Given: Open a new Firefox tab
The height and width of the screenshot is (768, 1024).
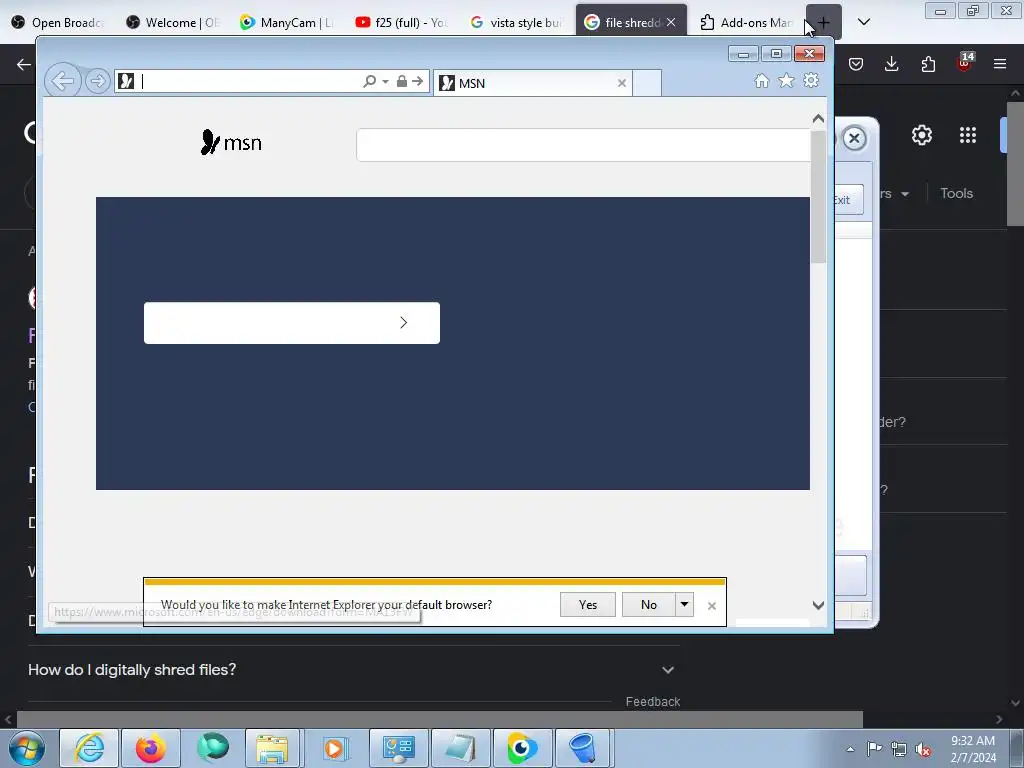Looking at the screenshot, I should [x=824, y=22].
